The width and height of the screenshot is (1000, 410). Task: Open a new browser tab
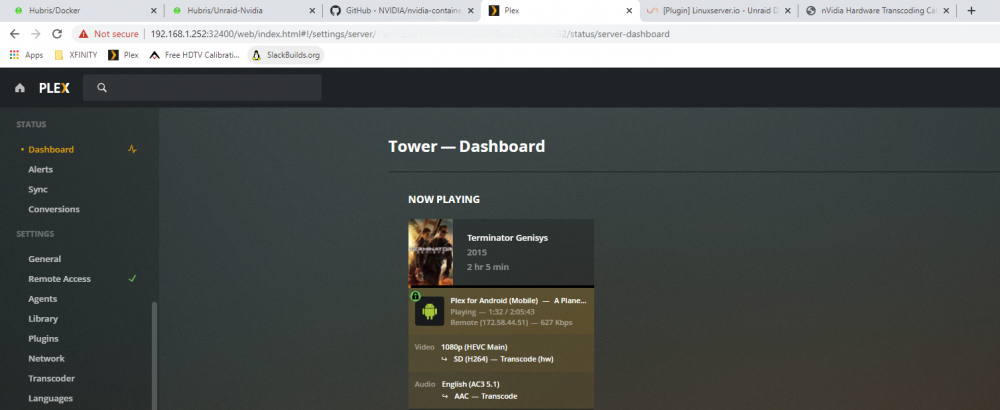[x=971, y=11]
